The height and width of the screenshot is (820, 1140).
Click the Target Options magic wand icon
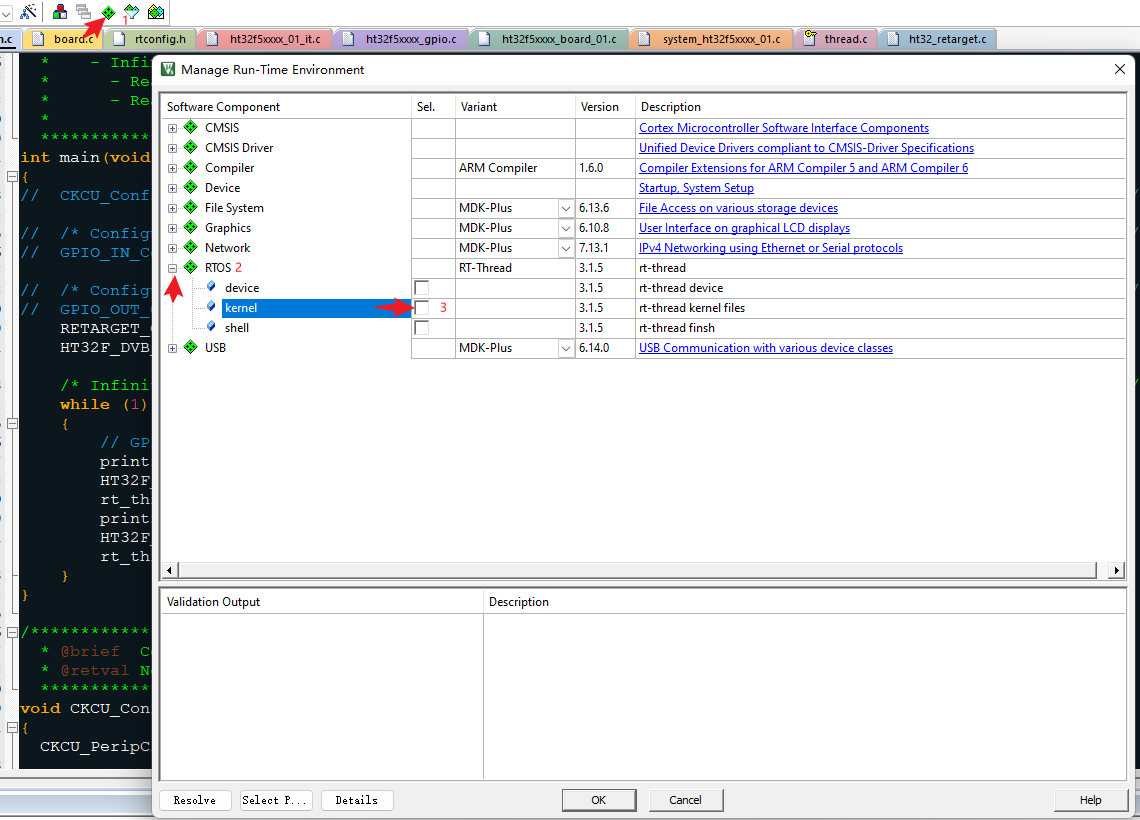click(28, 11)
